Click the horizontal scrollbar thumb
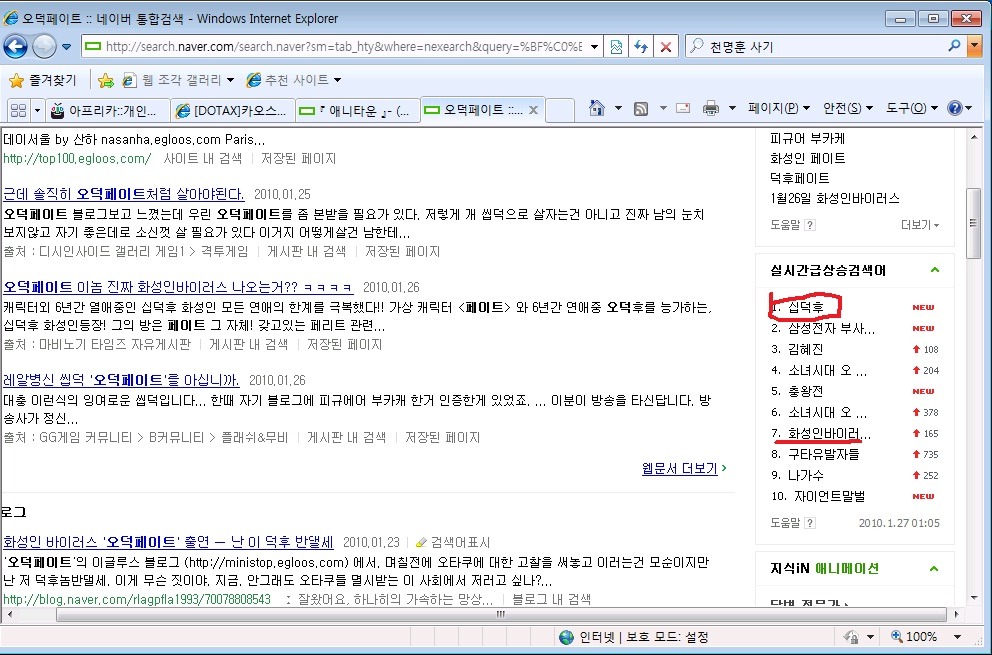992x655 pixels. pos(501,614)
